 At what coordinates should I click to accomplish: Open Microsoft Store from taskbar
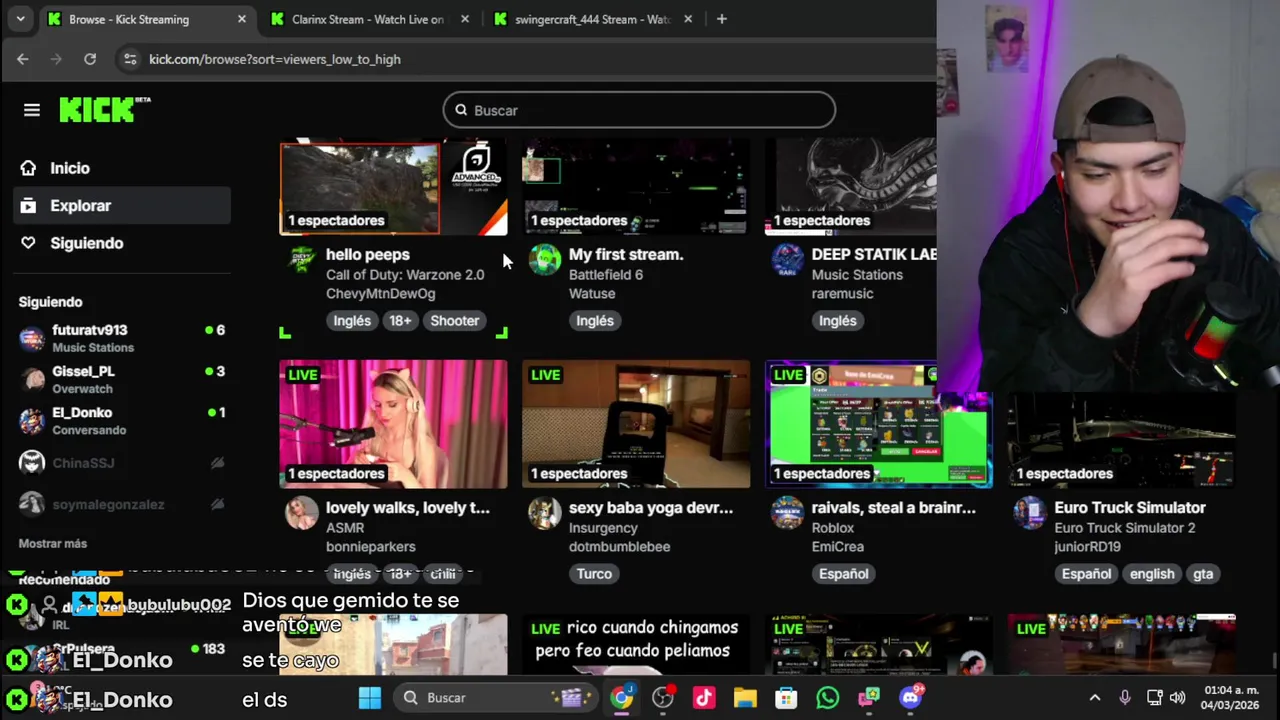pos(786,697)
